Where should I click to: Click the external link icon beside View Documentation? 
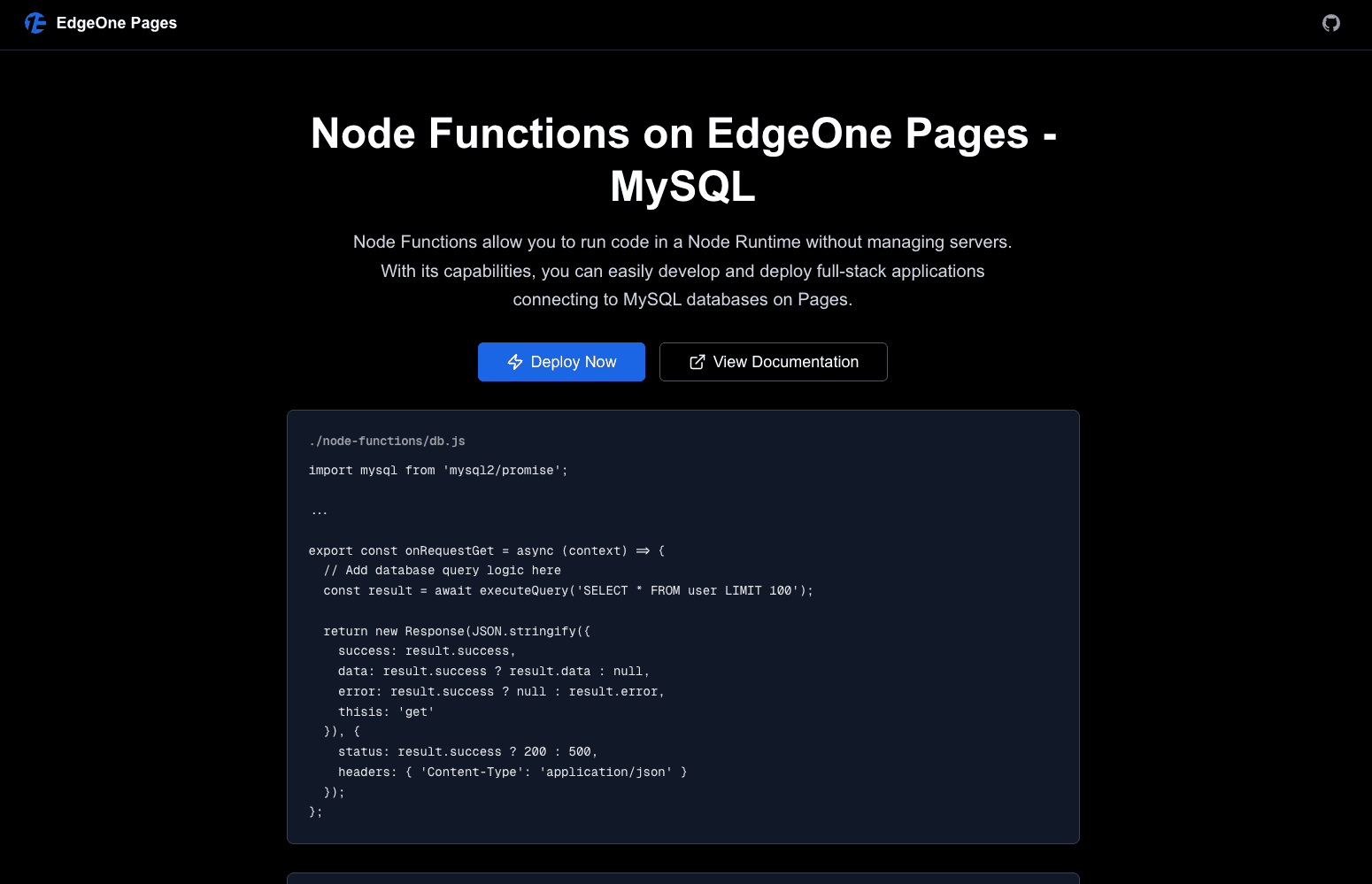697,362
